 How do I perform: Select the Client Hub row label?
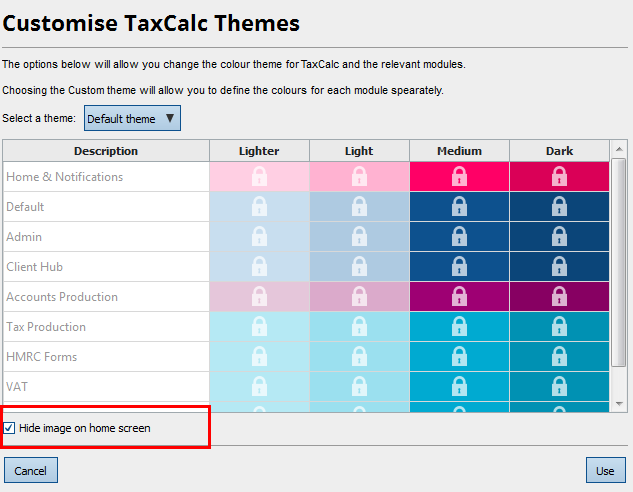pos(35,267)
